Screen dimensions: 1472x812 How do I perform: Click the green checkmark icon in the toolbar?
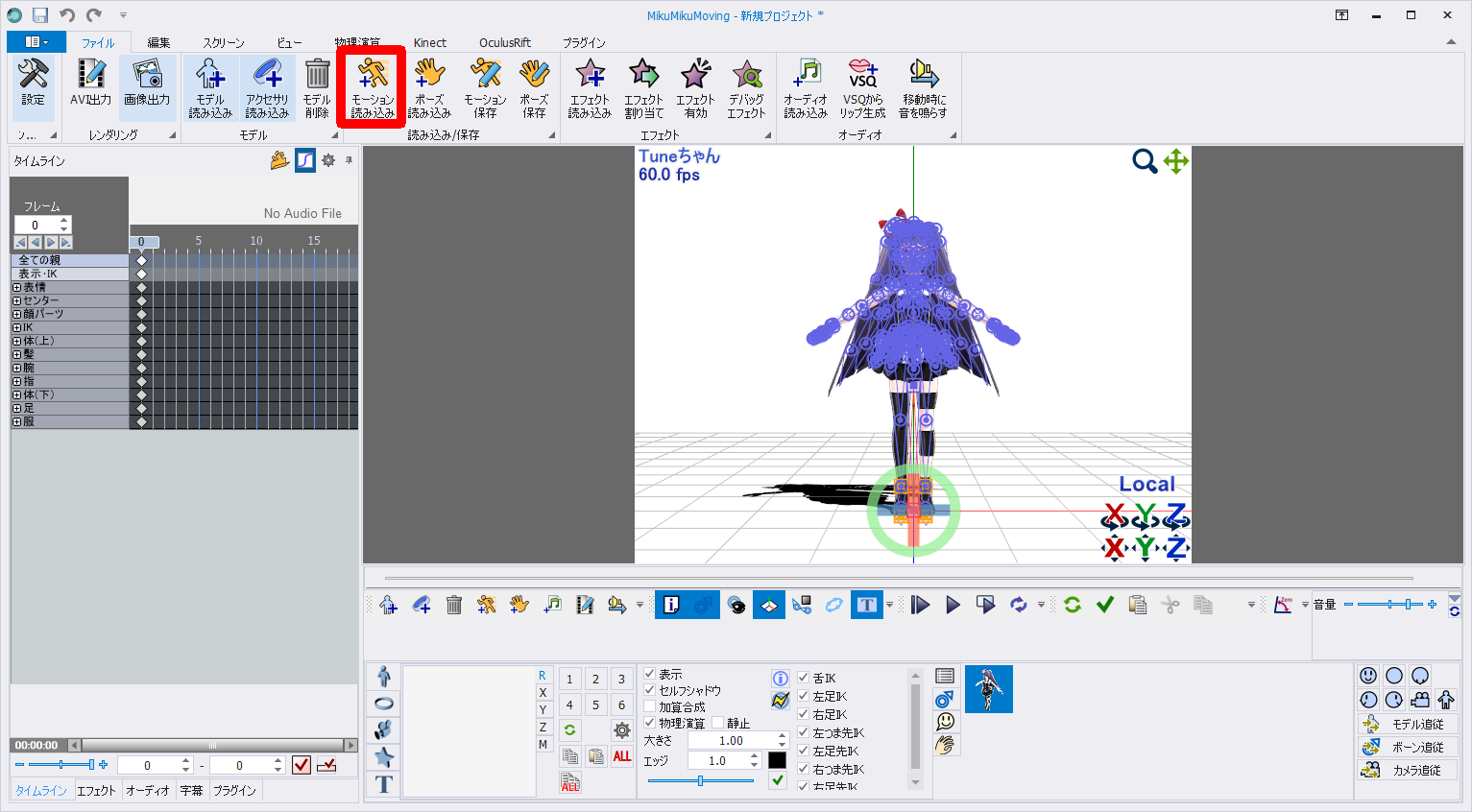(x=1105, y=605)
